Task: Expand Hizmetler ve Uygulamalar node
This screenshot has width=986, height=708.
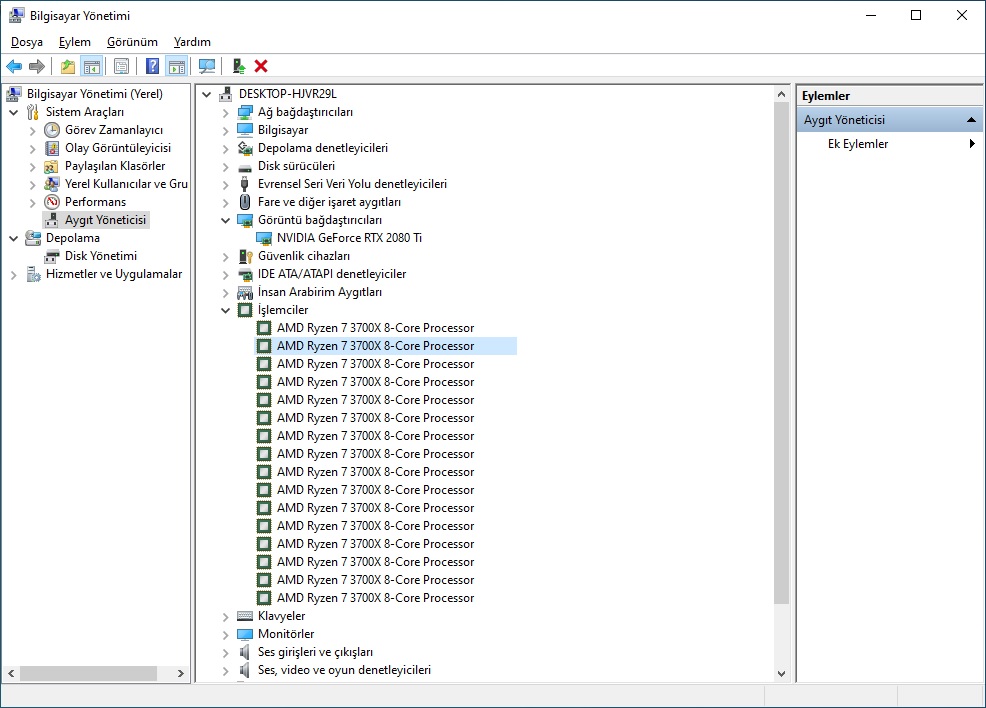Action: [13, 275]
